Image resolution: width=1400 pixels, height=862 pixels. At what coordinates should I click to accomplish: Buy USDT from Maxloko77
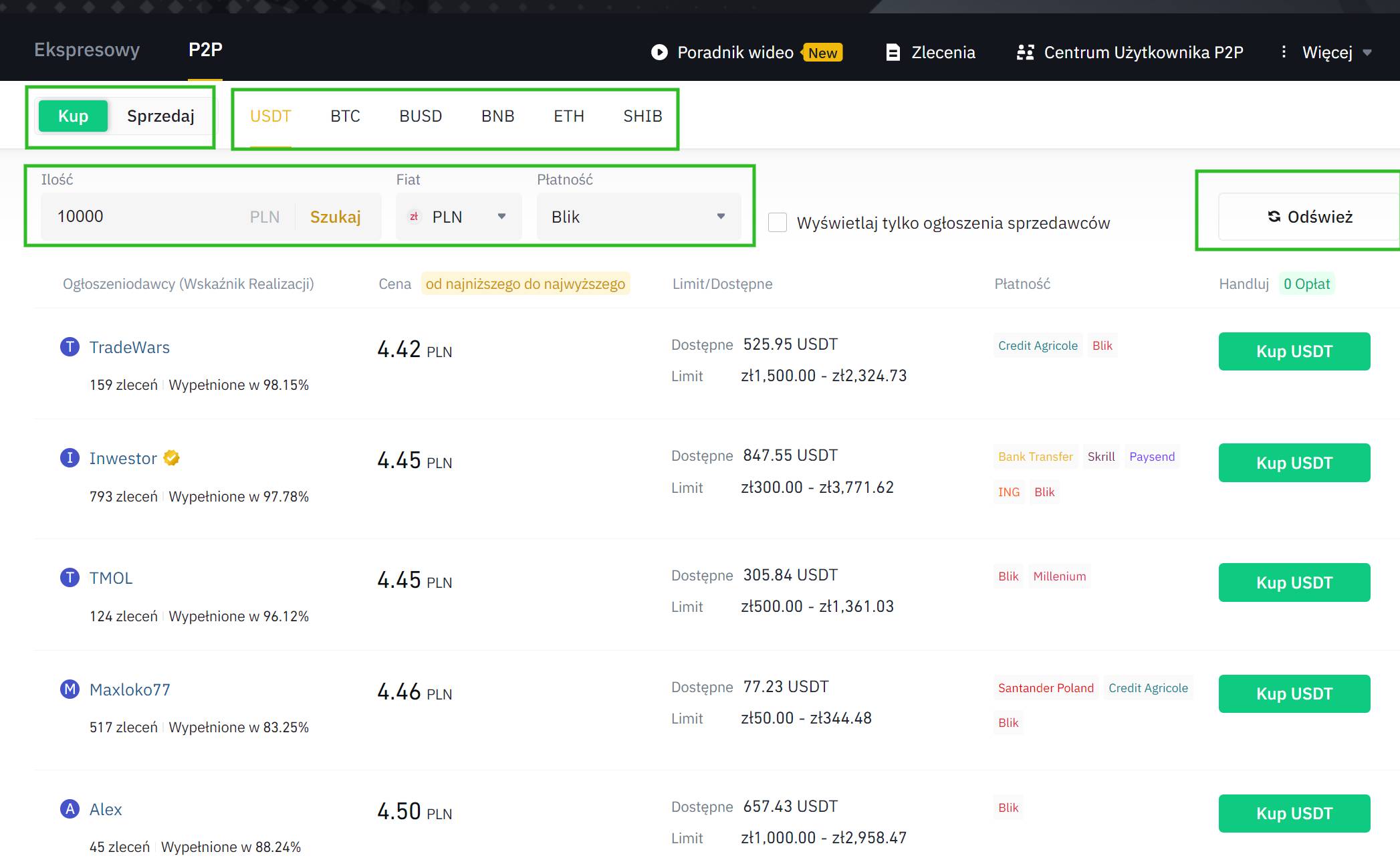1294,693
